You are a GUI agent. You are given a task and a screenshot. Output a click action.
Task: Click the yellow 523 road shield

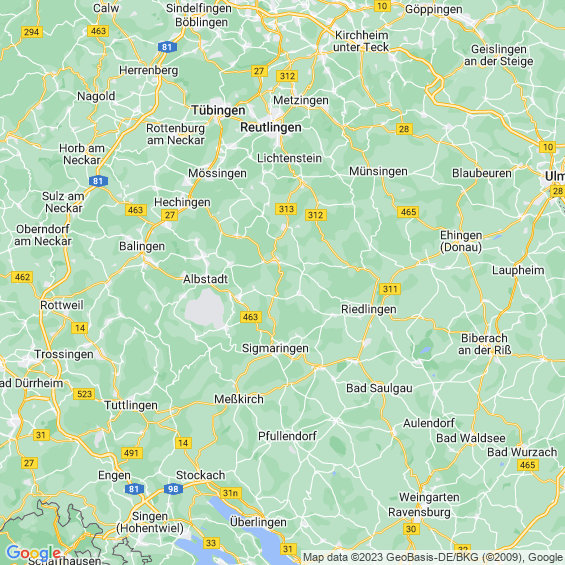[84, 394]
